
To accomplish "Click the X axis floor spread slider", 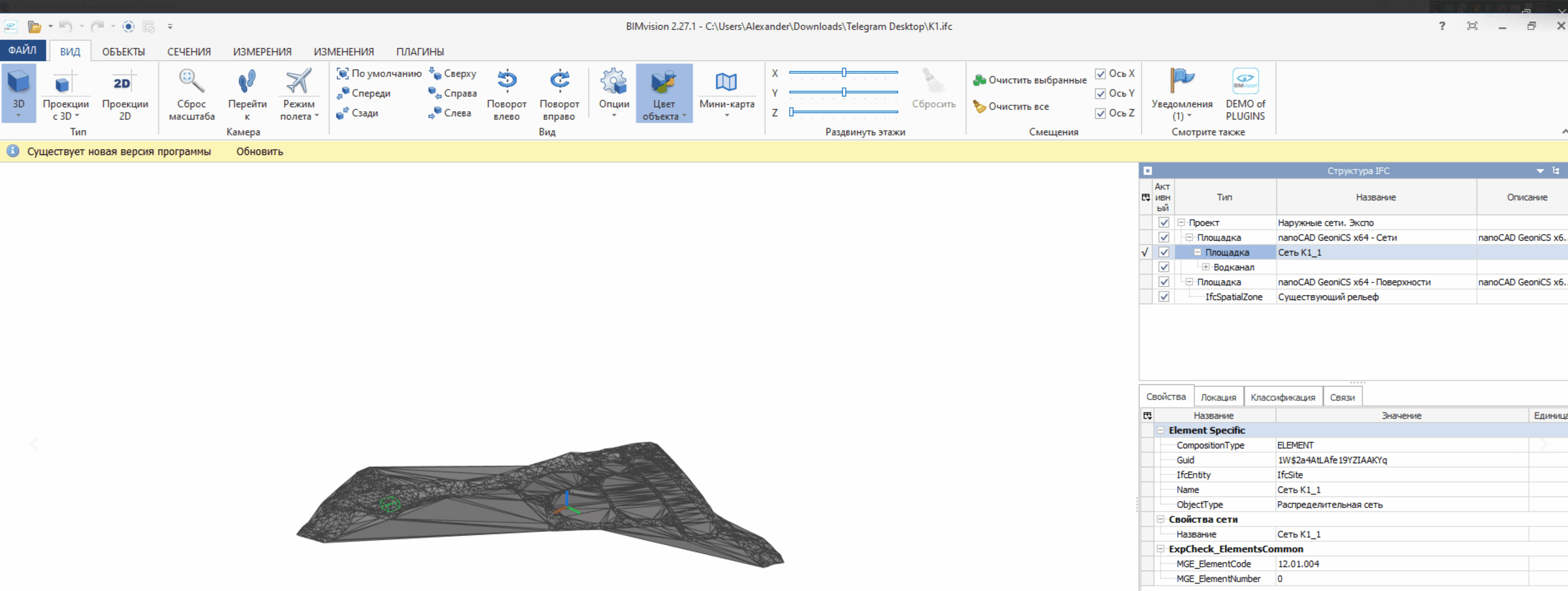I will pos(844,73).
